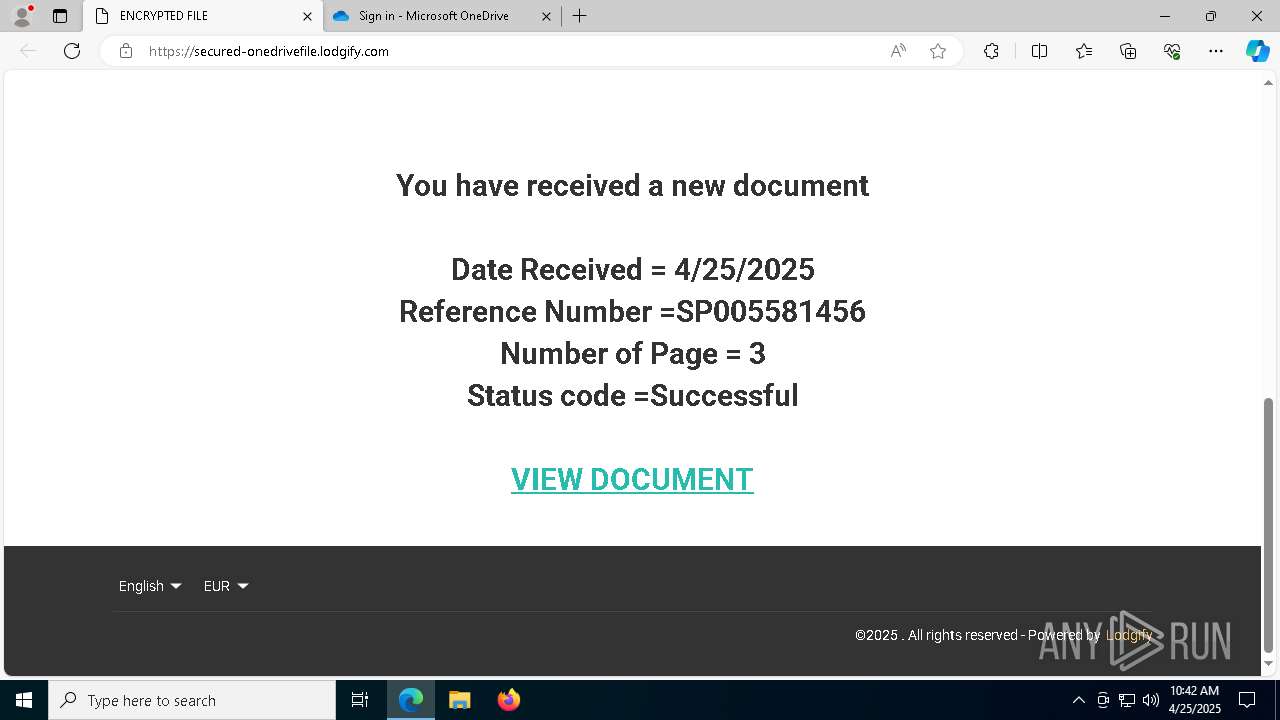Image resolution: width=1280 pixels, height=720 pixels.
Task: Open the Copilot sidebar icon
Action: [1257, 51]
